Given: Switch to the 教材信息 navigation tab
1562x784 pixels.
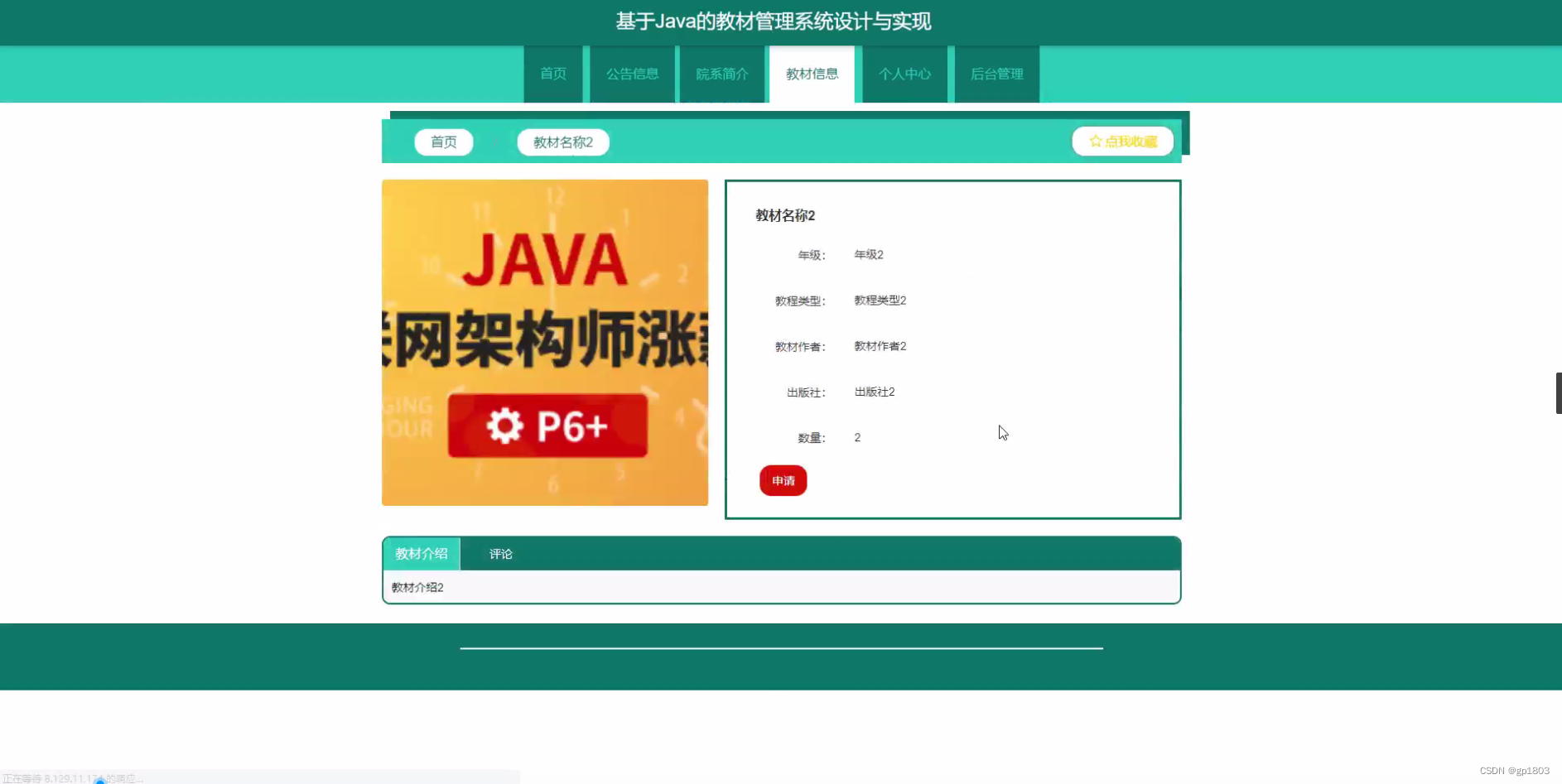Looking at the screenshot, I should tap(812, 74).
